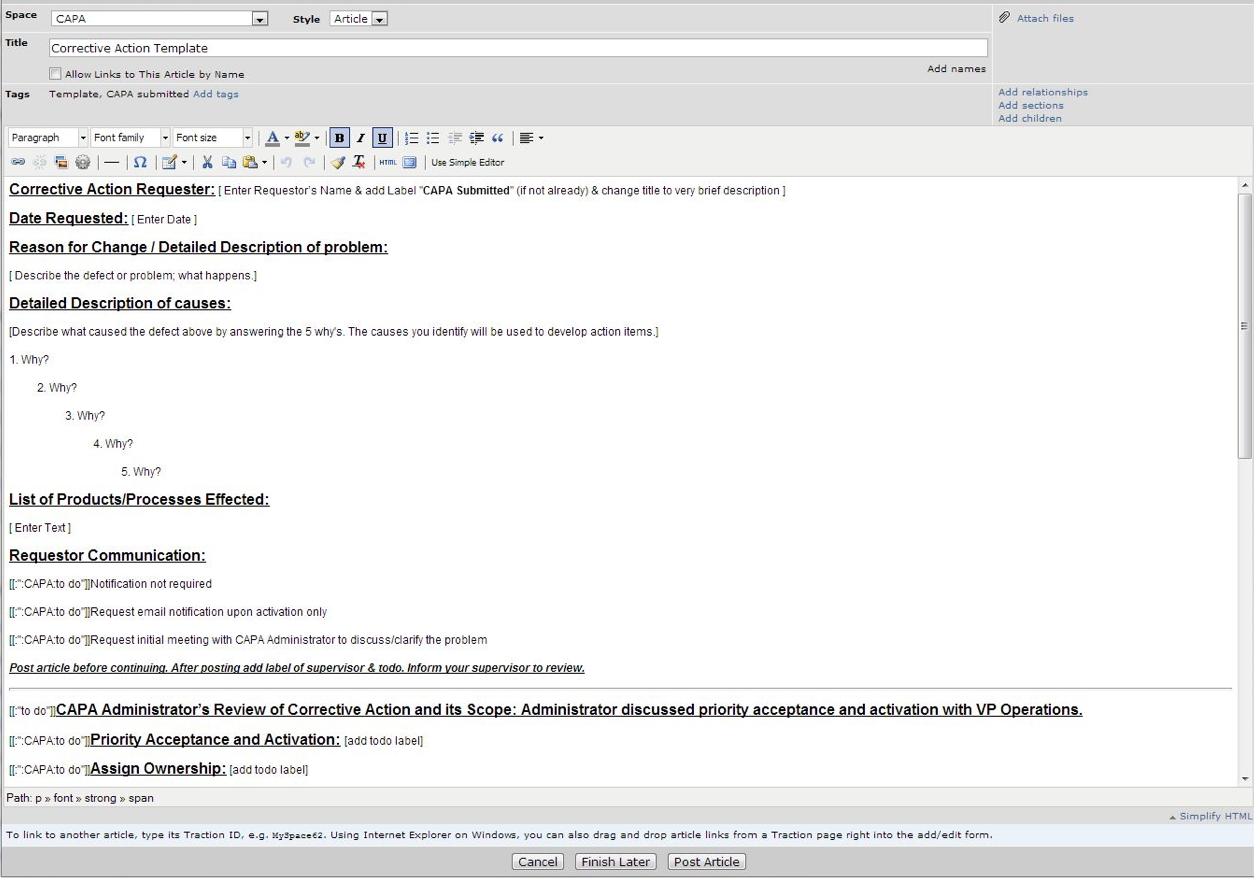The width and height of the screenshot is (1254, 878).
Task: Click the Add tags link
Action: coord(215,94)
